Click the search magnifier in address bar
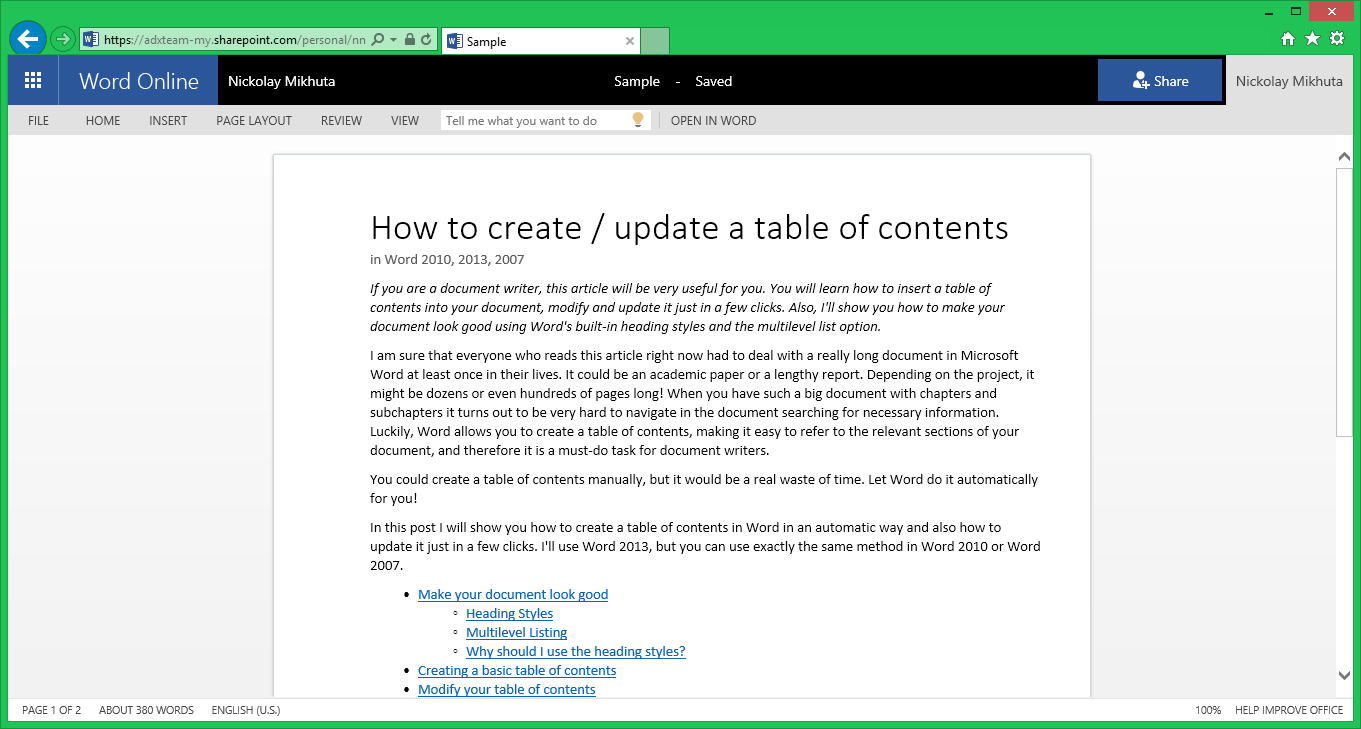 [x=378, y=40]
